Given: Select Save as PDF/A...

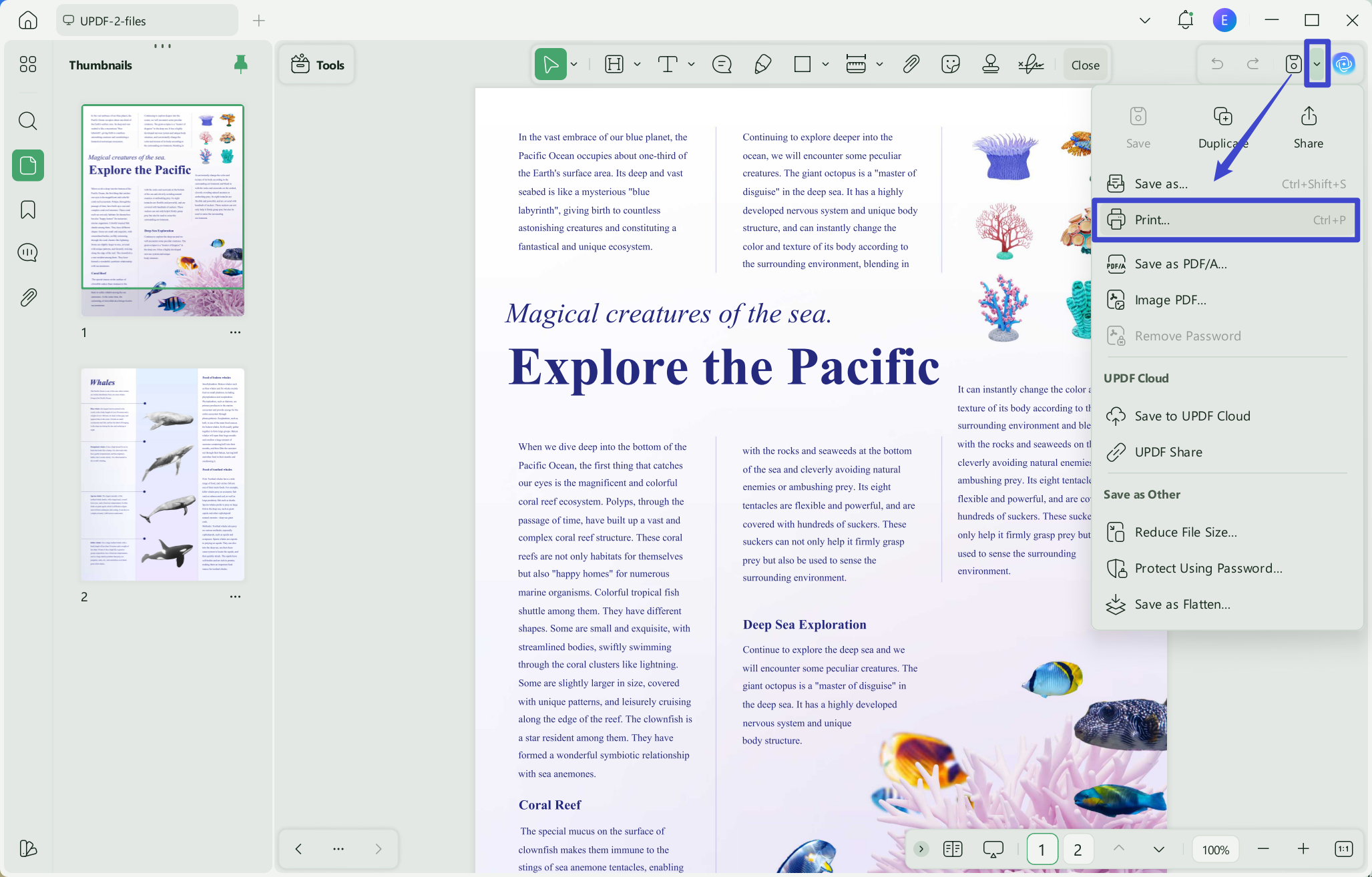Looking at the screenshot, I should click(1226, 264).
